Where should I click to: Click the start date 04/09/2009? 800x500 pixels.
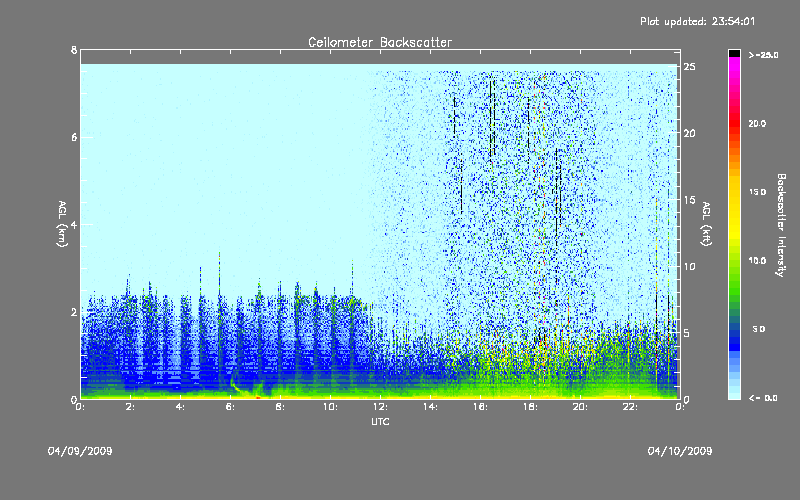pos(80,451)
